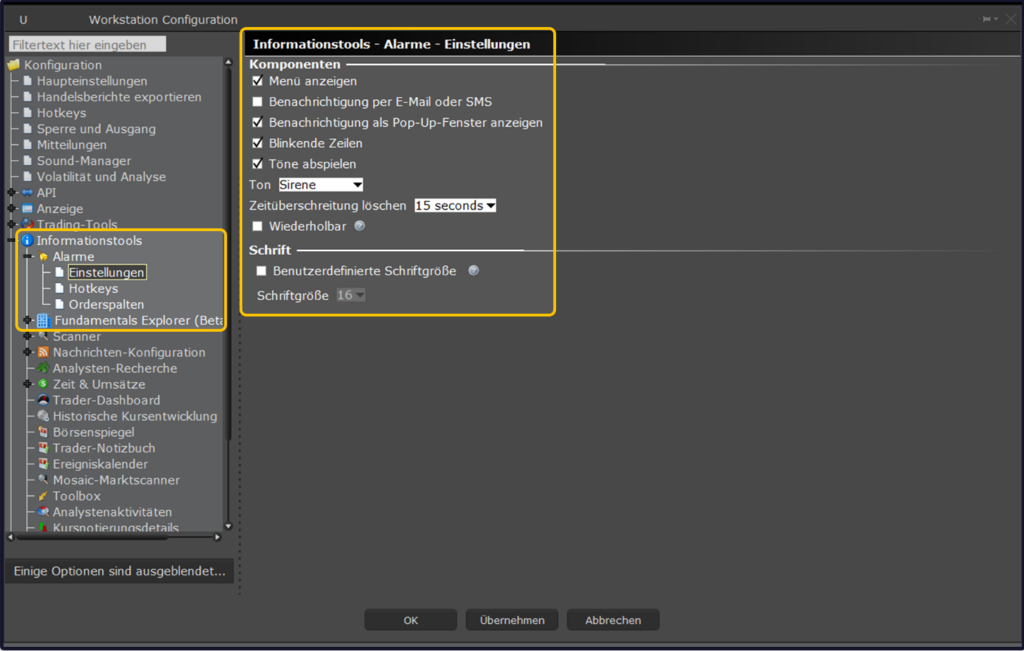Select Hotkeys under Alarme

click(93, 289)
